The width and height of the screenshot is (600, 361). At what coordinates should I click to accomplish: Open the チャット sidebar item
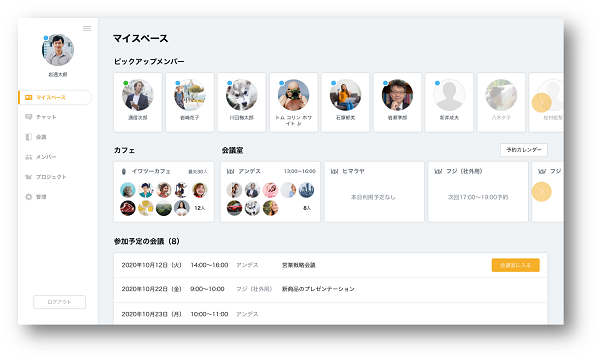54,117
